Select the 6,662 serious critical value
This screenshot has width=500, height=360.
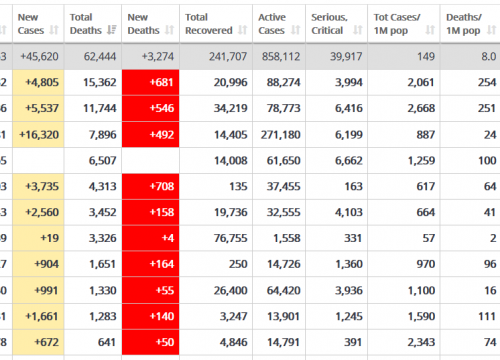pyautogui.click(x=349, y=161)
